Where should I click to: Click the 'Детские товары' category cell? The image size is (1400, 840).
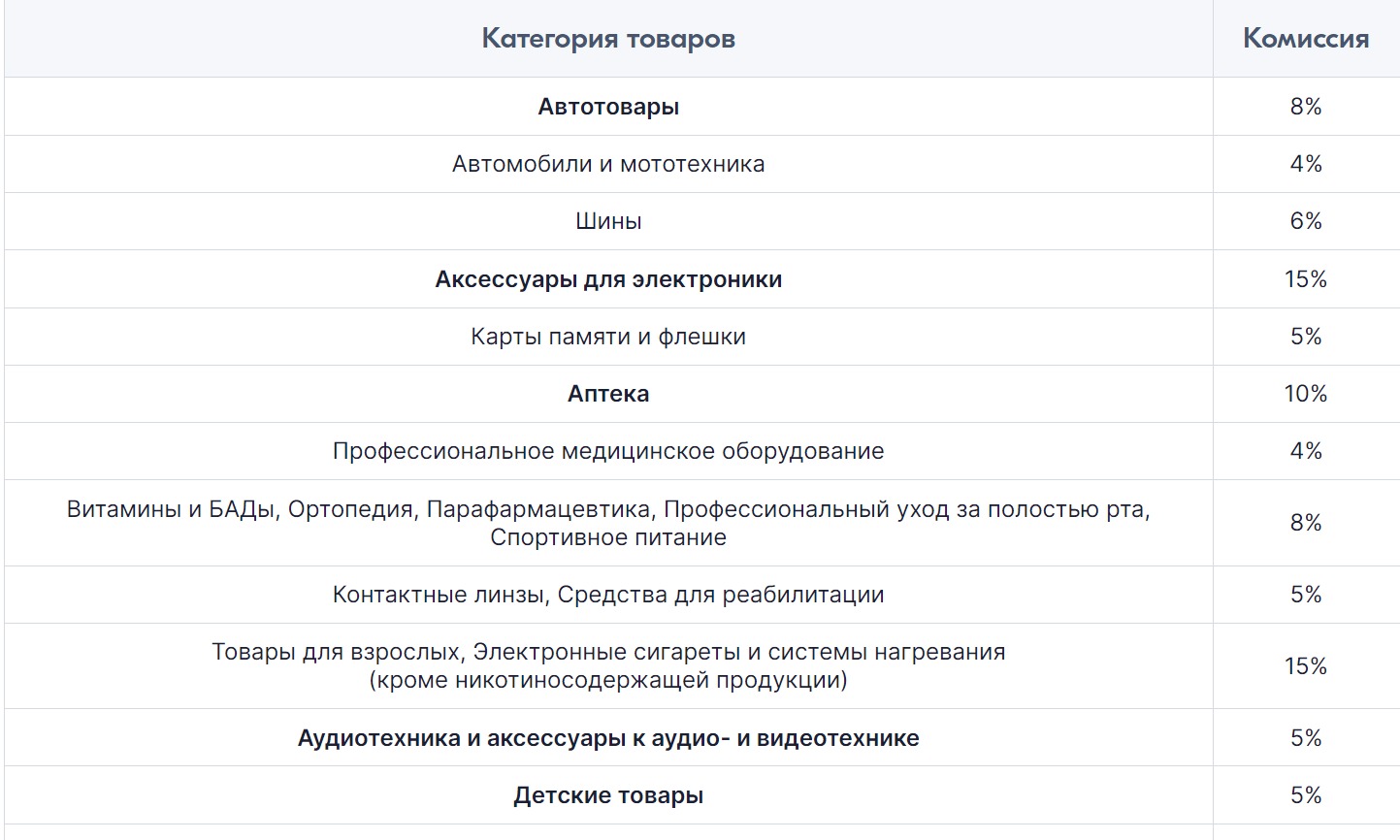[608, 795]
